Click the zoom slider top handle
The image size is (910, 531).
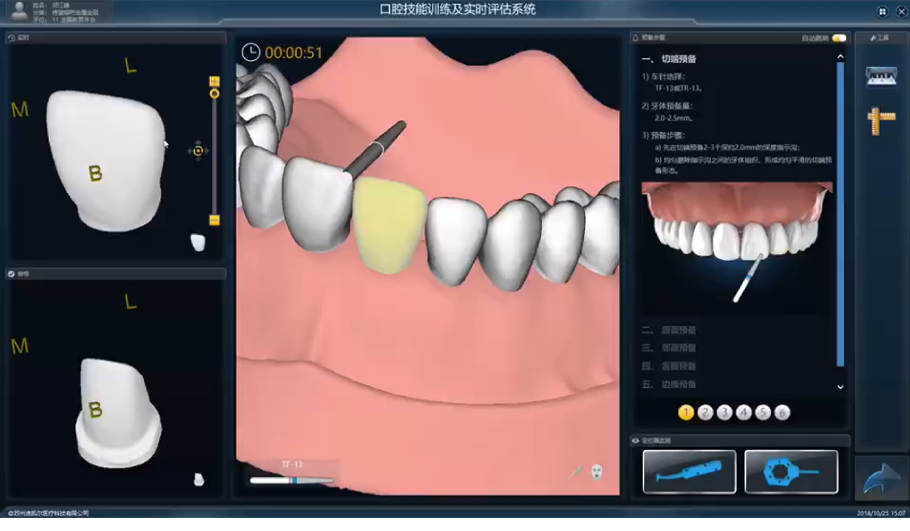[x=214, y=81]
